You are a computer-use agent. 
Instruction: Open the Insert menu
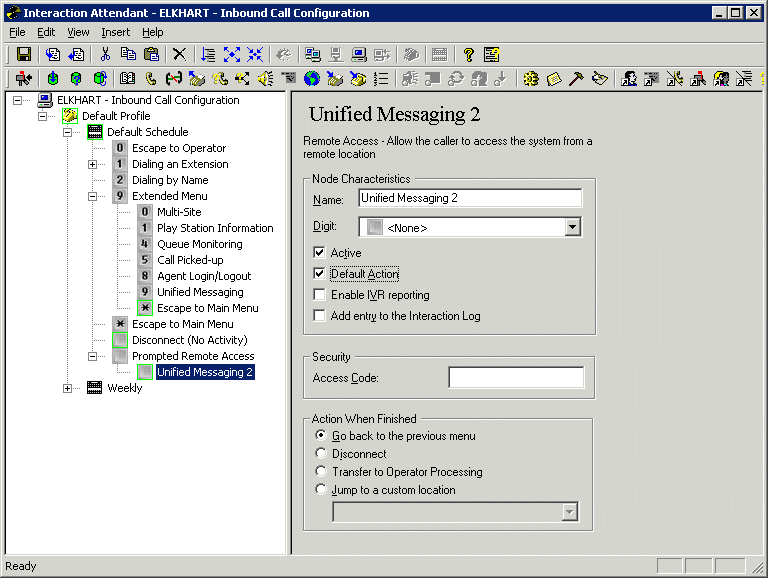tap(115, 32)
